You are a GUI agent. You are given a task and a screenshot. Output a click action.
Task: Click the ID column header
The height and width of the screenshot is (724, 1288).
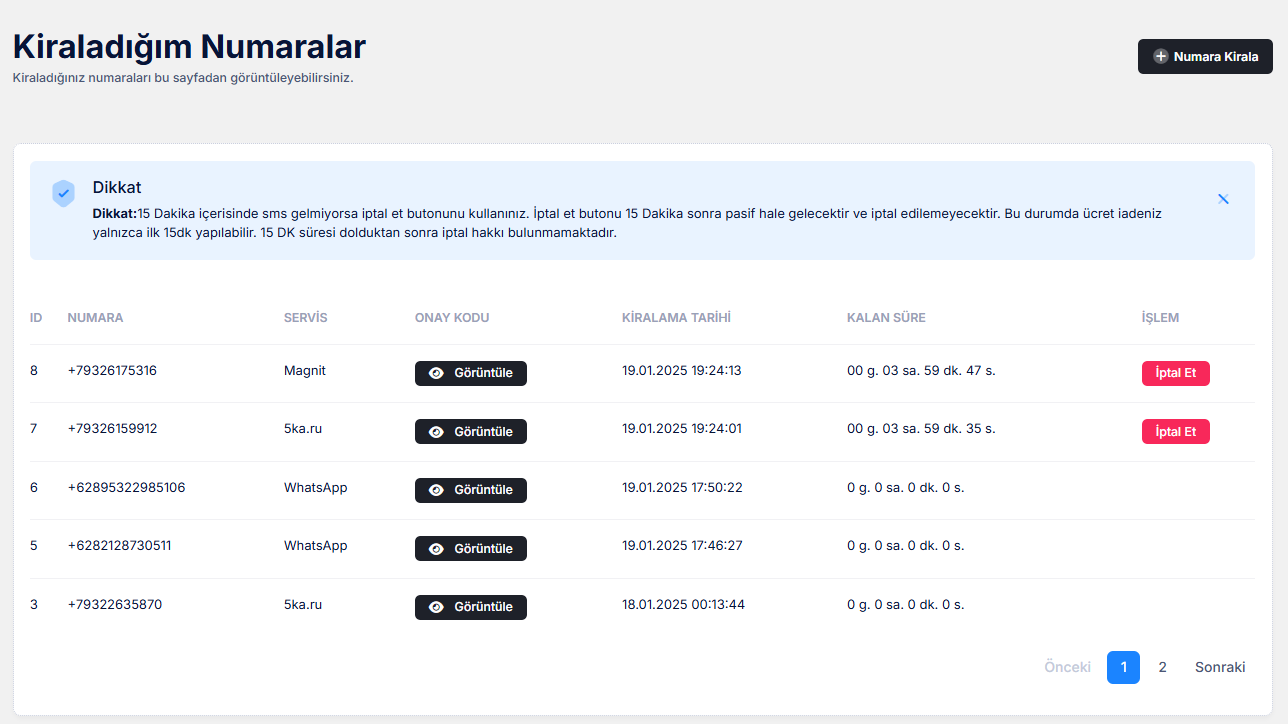point(36,317)
